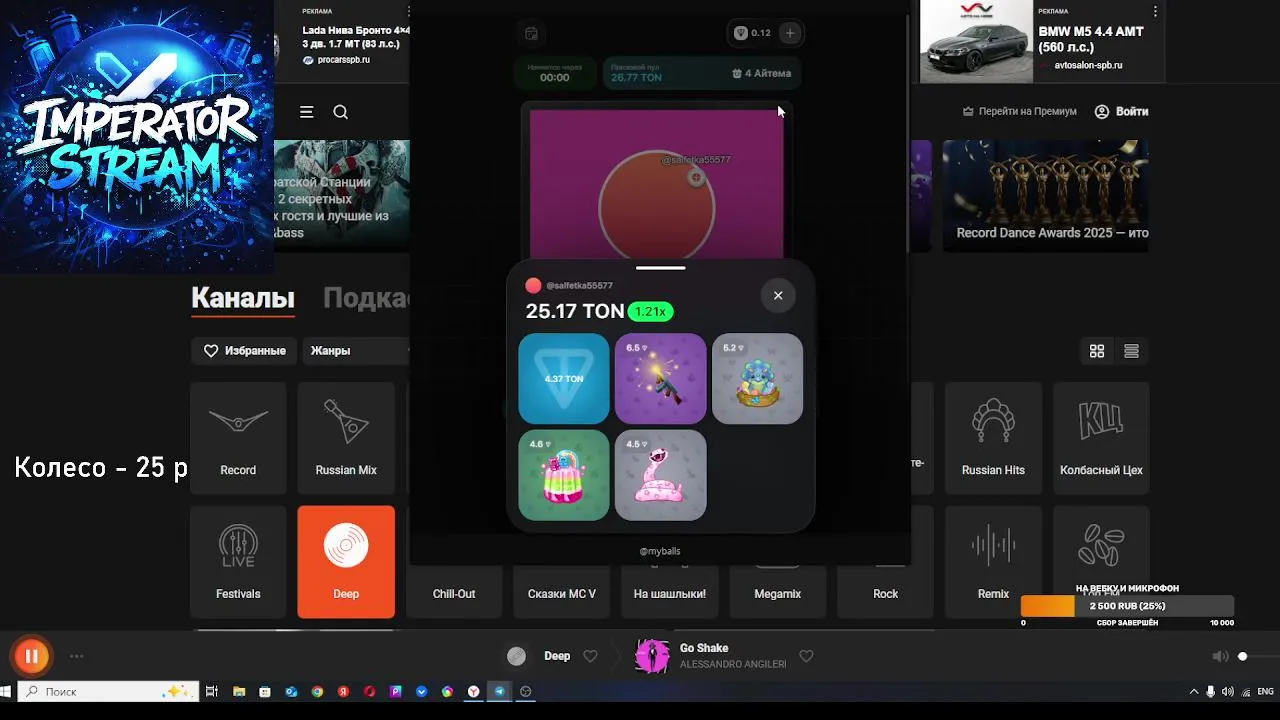
Task: Like the Go Shake track with heart
Action: click(806, 656)
